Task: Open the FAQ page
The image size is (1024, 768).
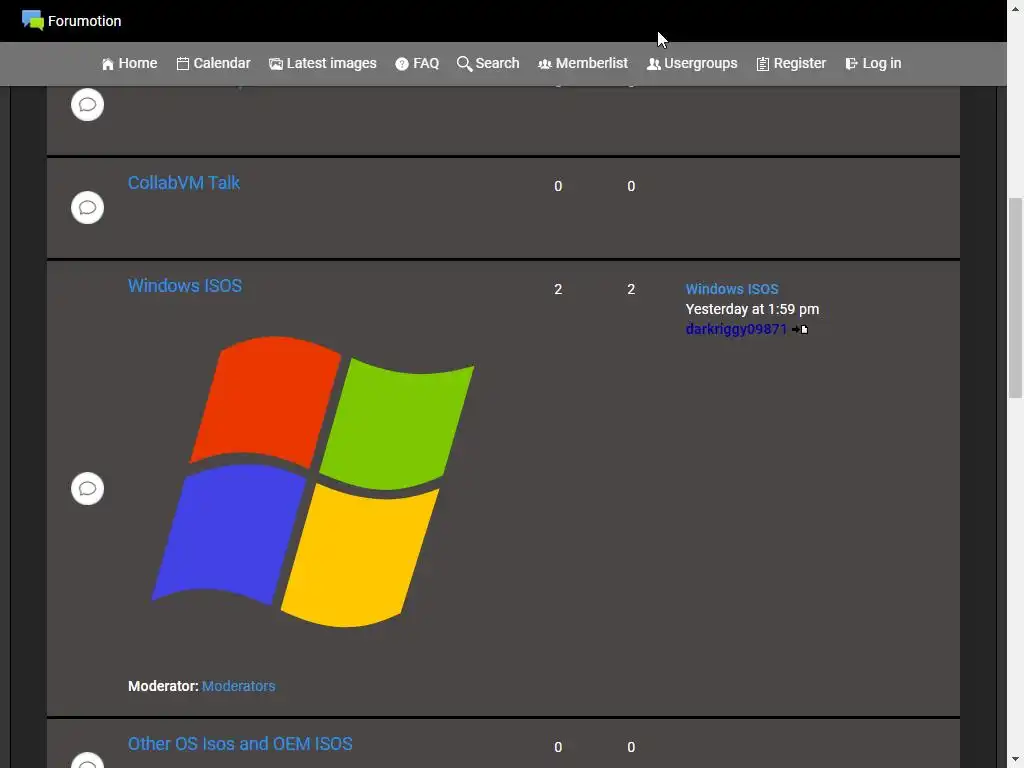Action: click(417, 63)
